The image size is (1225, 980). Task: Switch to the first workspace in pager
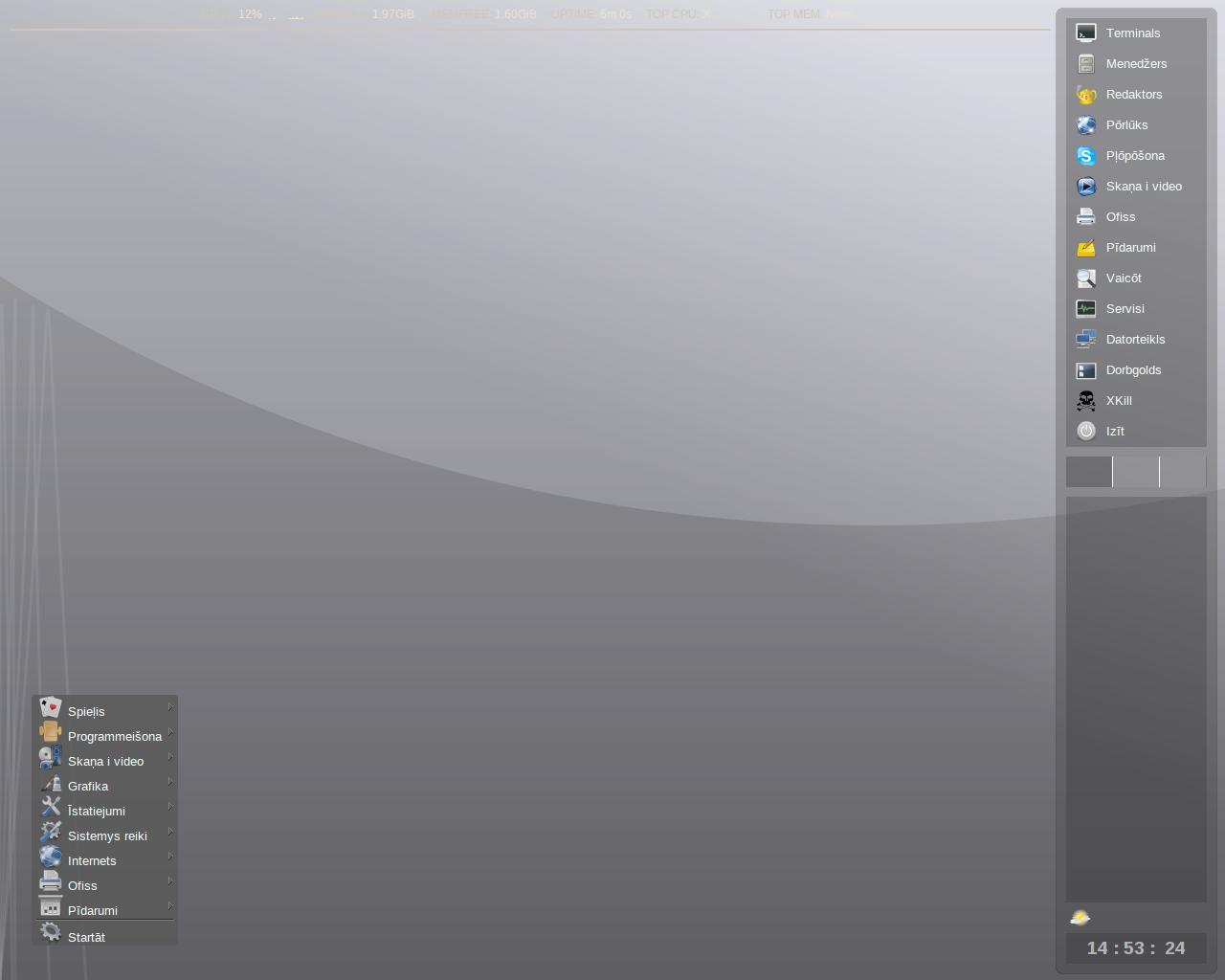[x=1089, y=472]
